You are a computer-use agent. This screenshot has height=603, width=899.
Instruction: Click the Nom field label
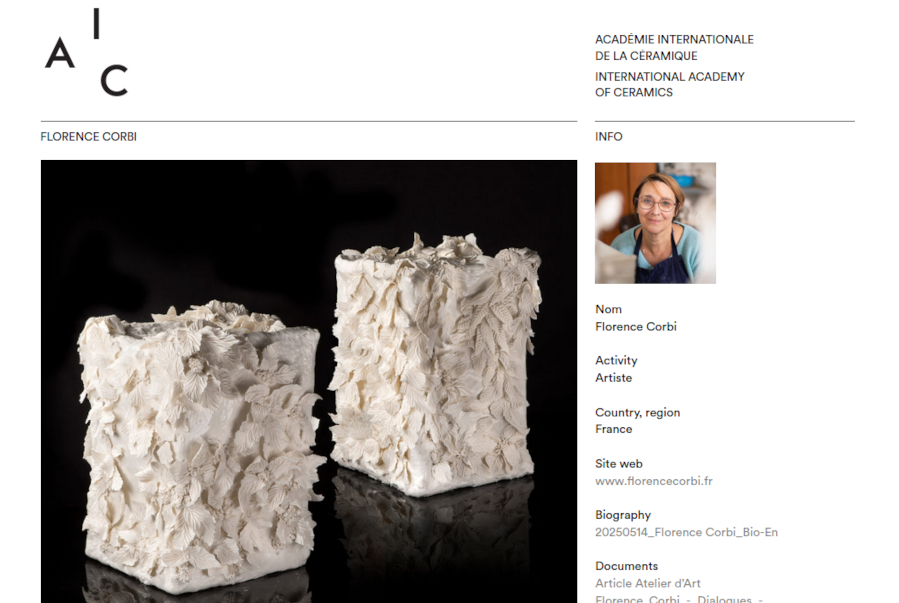point(608,309)
